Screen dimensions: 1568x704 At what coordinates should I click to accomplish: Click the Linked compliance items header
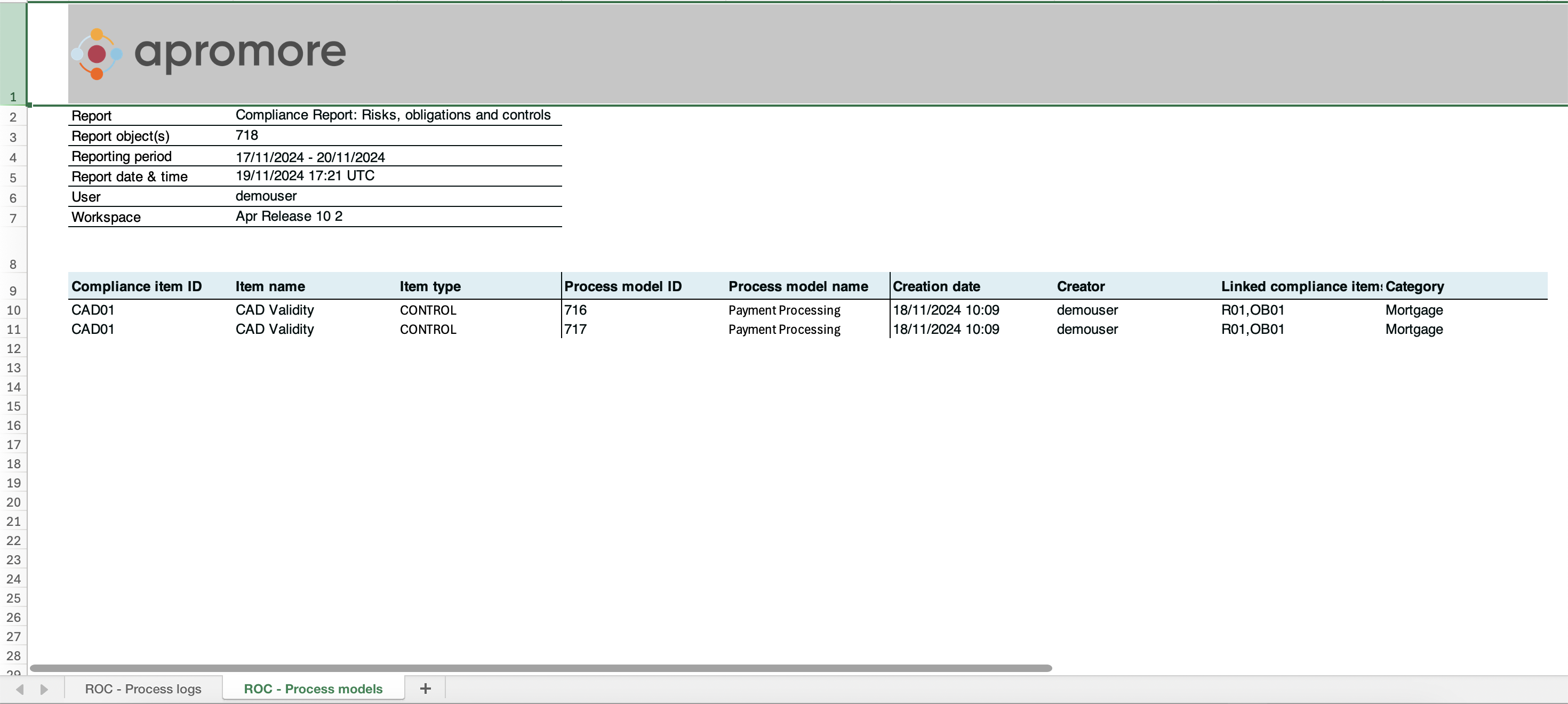[x=1300, y=286]
